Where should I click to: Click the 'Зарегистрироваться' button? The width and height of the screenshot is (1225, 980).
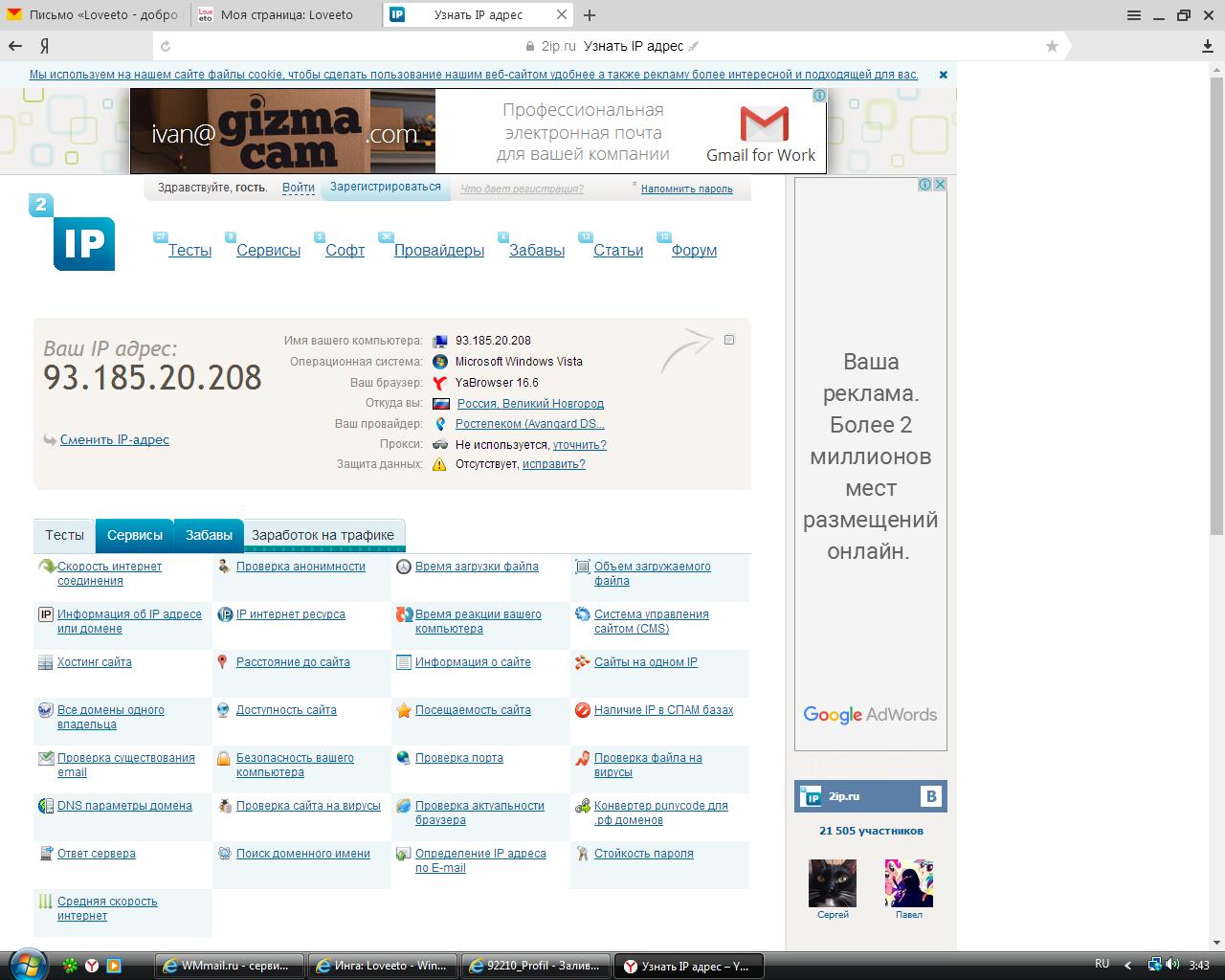tap(386, 187)
